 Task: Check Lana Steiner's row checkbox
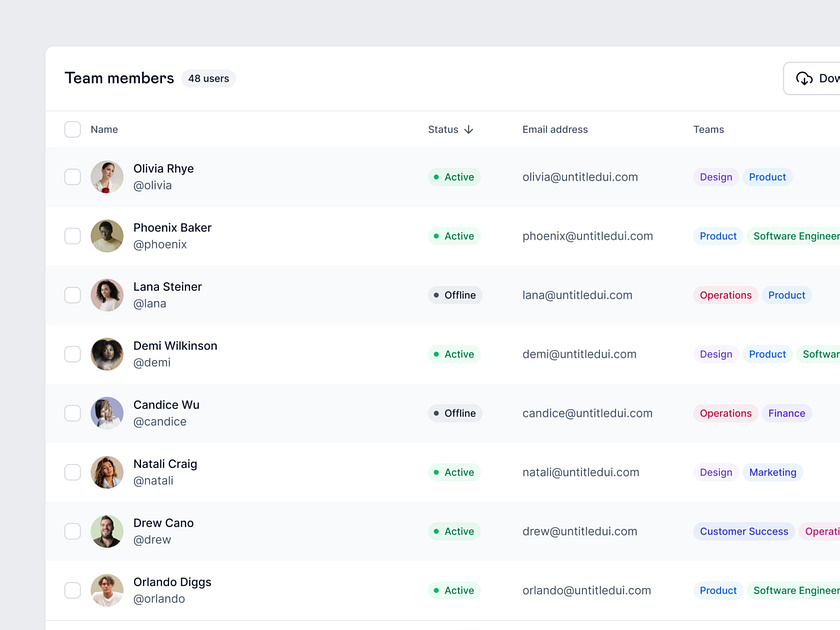point(72,294)
